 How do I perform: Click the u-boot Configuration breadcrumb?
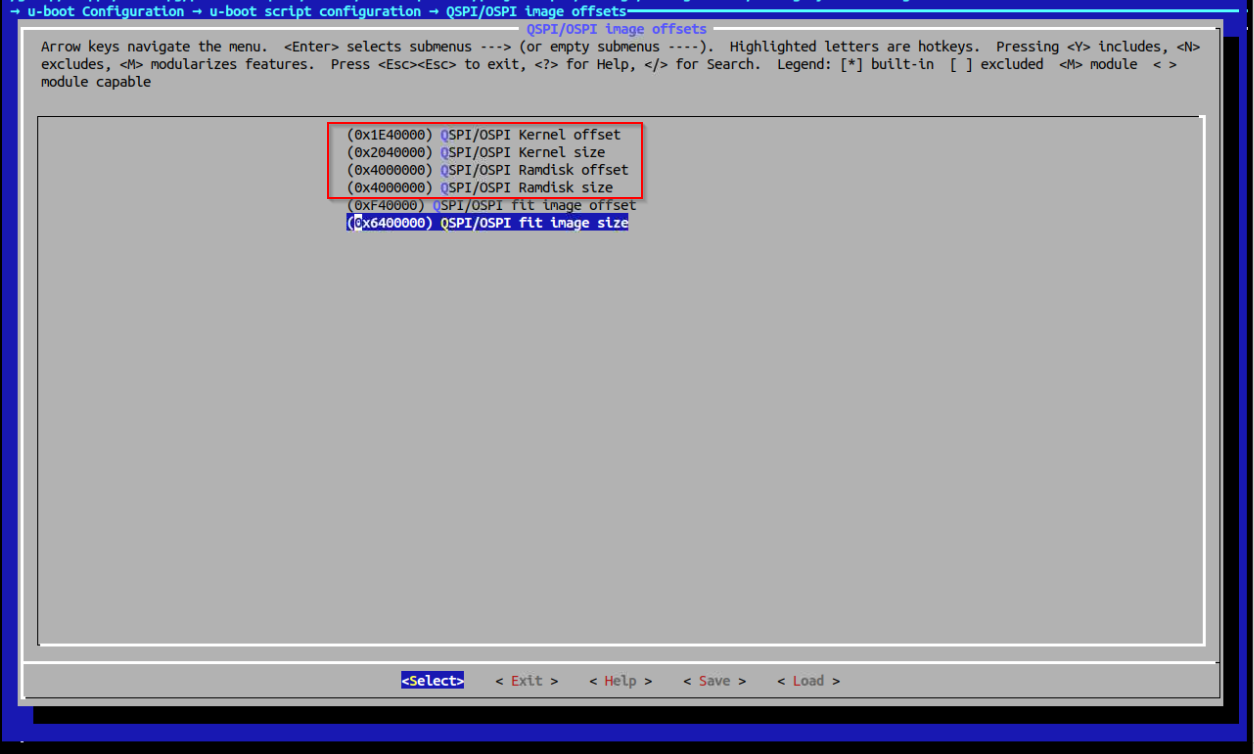(105, 11)
